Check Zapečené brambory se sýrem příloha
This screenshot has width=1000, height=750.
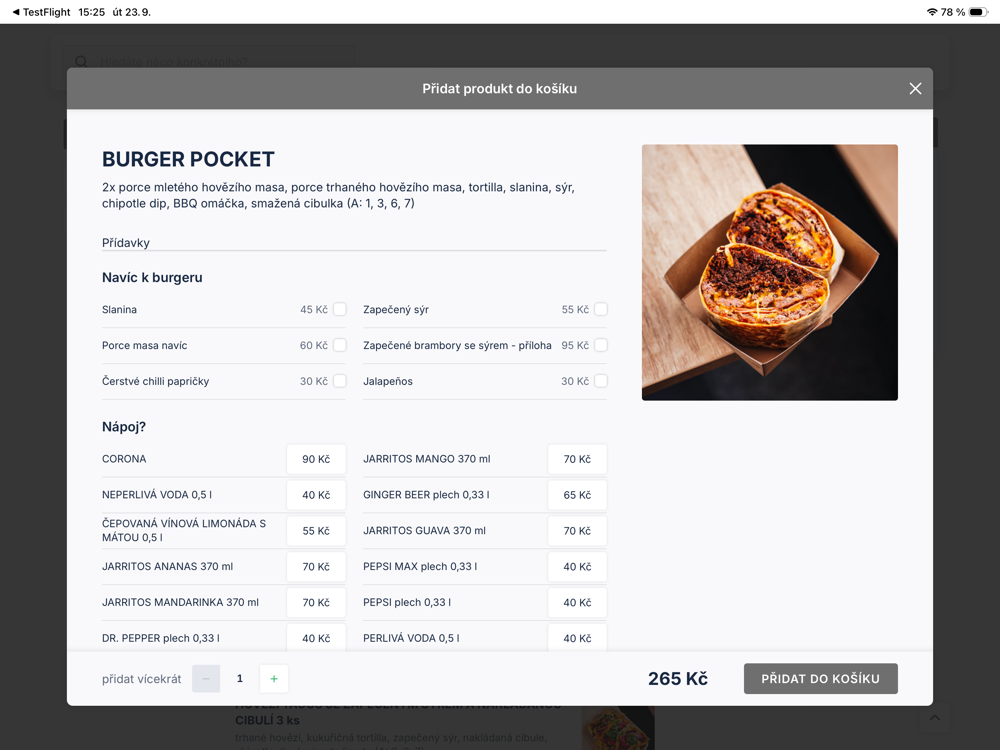pos(601,345)
